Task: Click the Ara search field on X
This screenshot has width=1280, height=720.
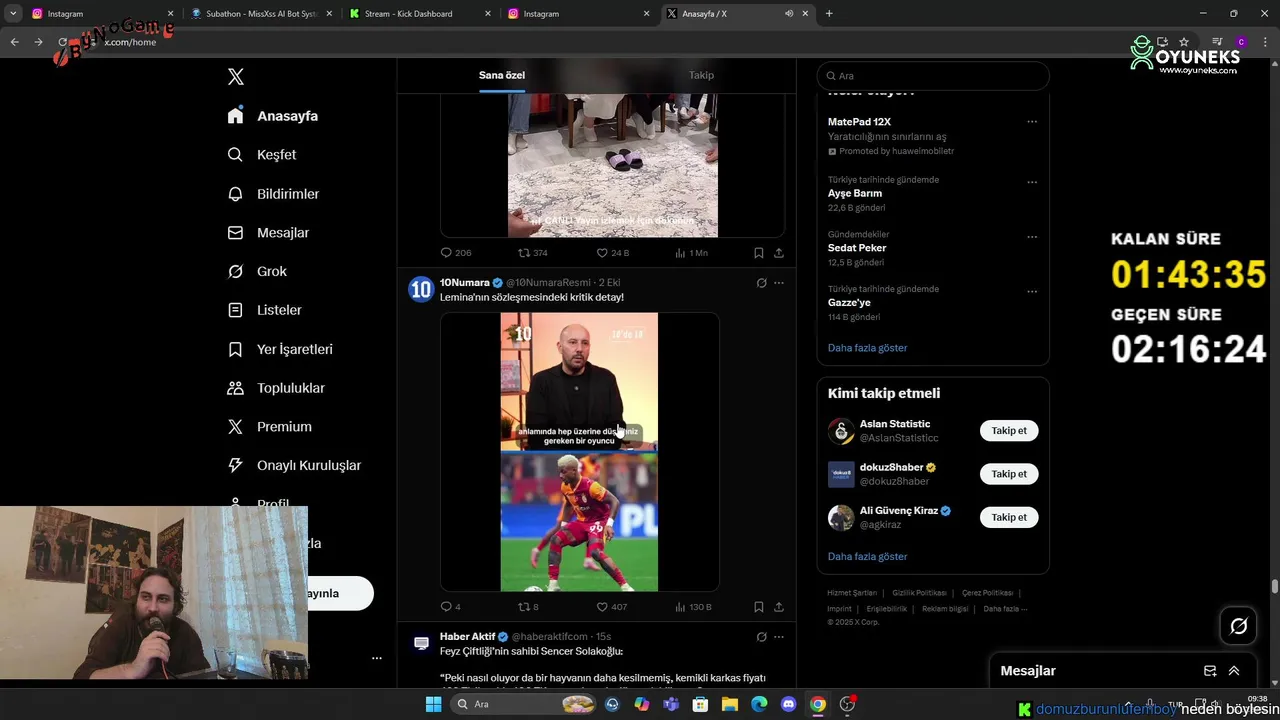Action: coord(933,76)
